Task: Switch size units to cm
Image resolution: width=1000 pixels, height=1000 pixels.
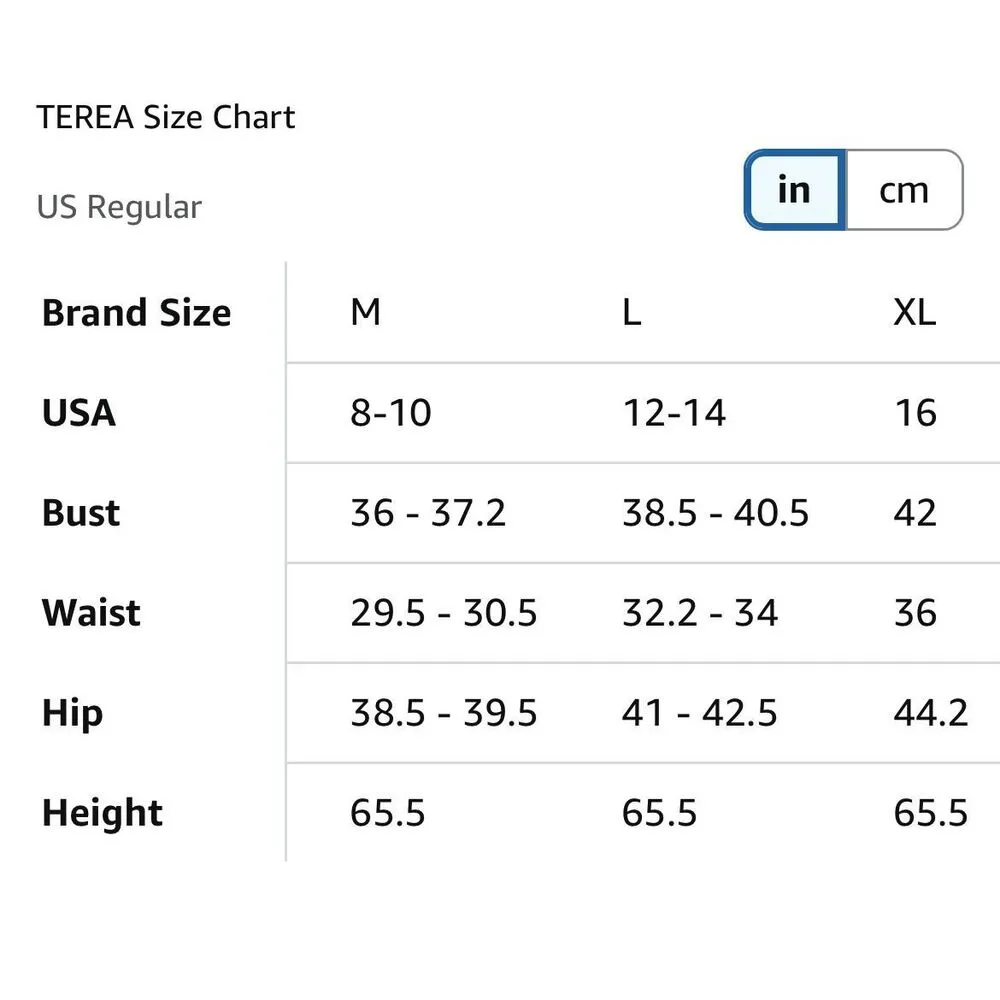Action: (x=904, y=190)
